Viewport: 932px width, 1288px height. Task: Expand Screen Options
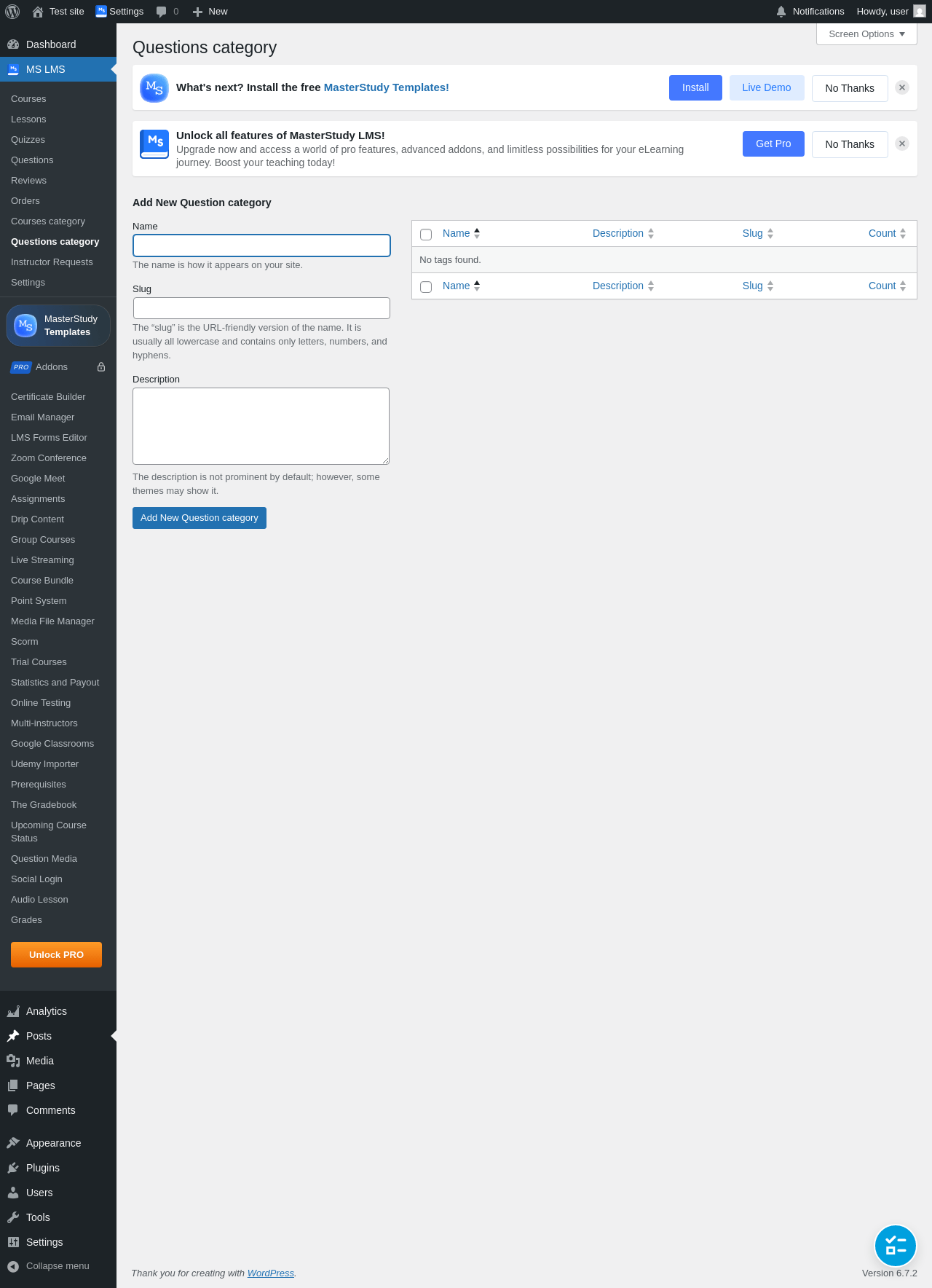pos(866,34)
